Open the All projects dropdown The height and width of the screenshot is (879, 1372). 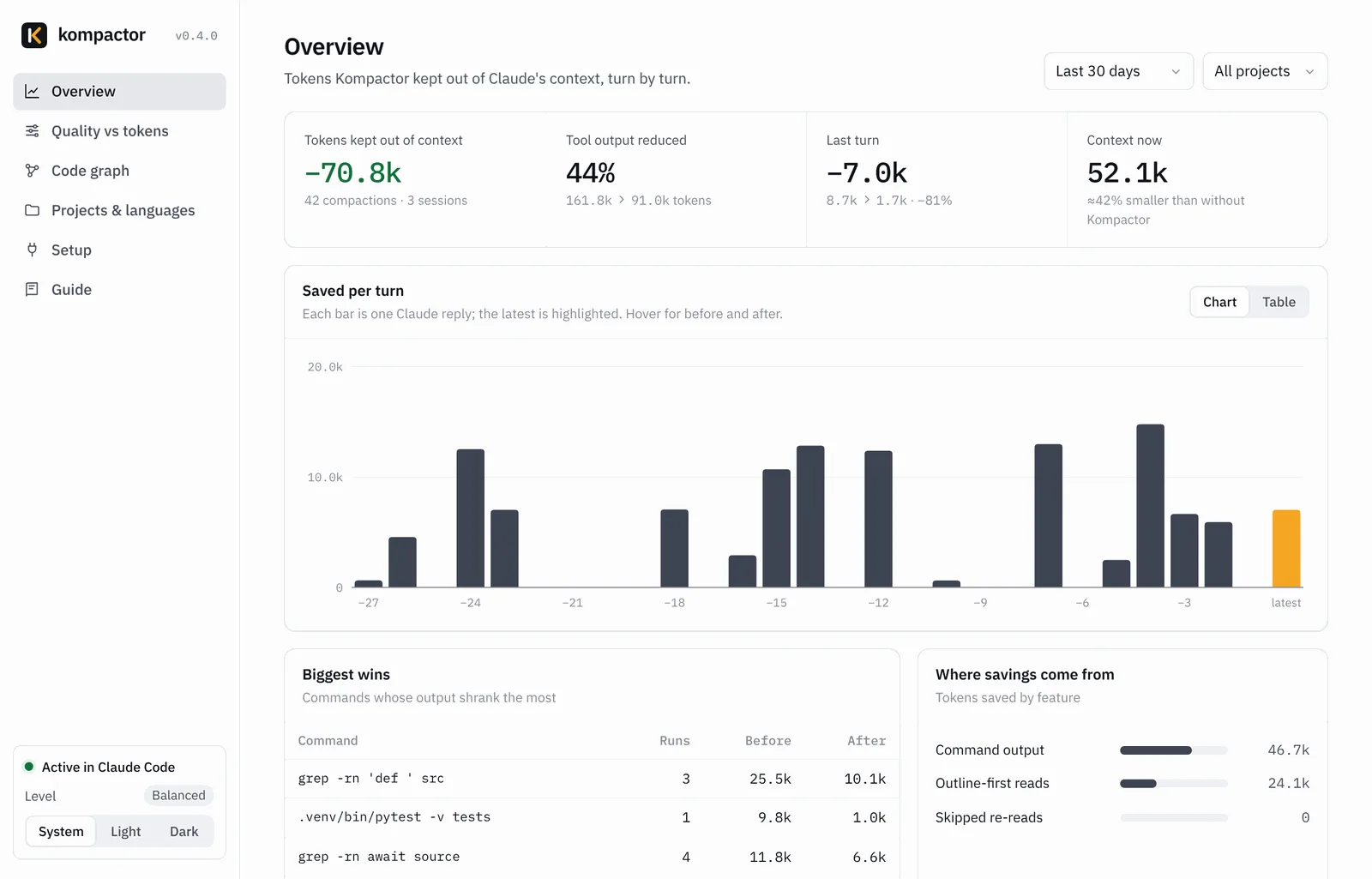pos(1265,71)
